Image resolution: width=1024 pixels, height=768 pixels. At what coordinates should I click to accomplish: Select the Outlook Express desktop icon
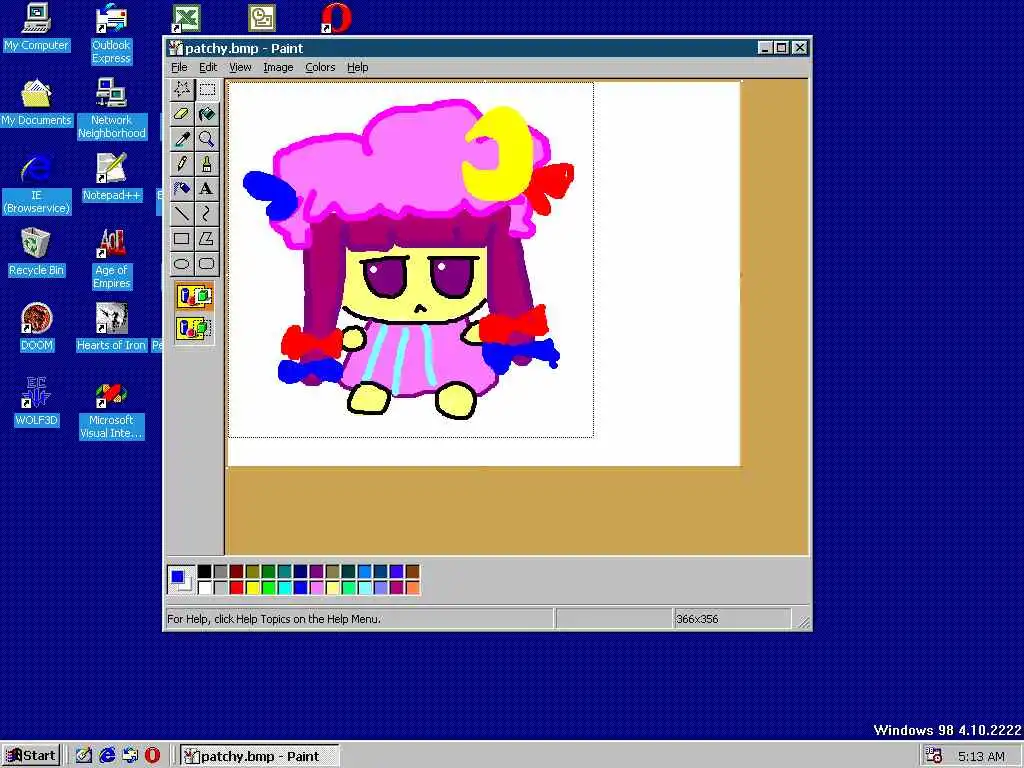pos(111,34)
